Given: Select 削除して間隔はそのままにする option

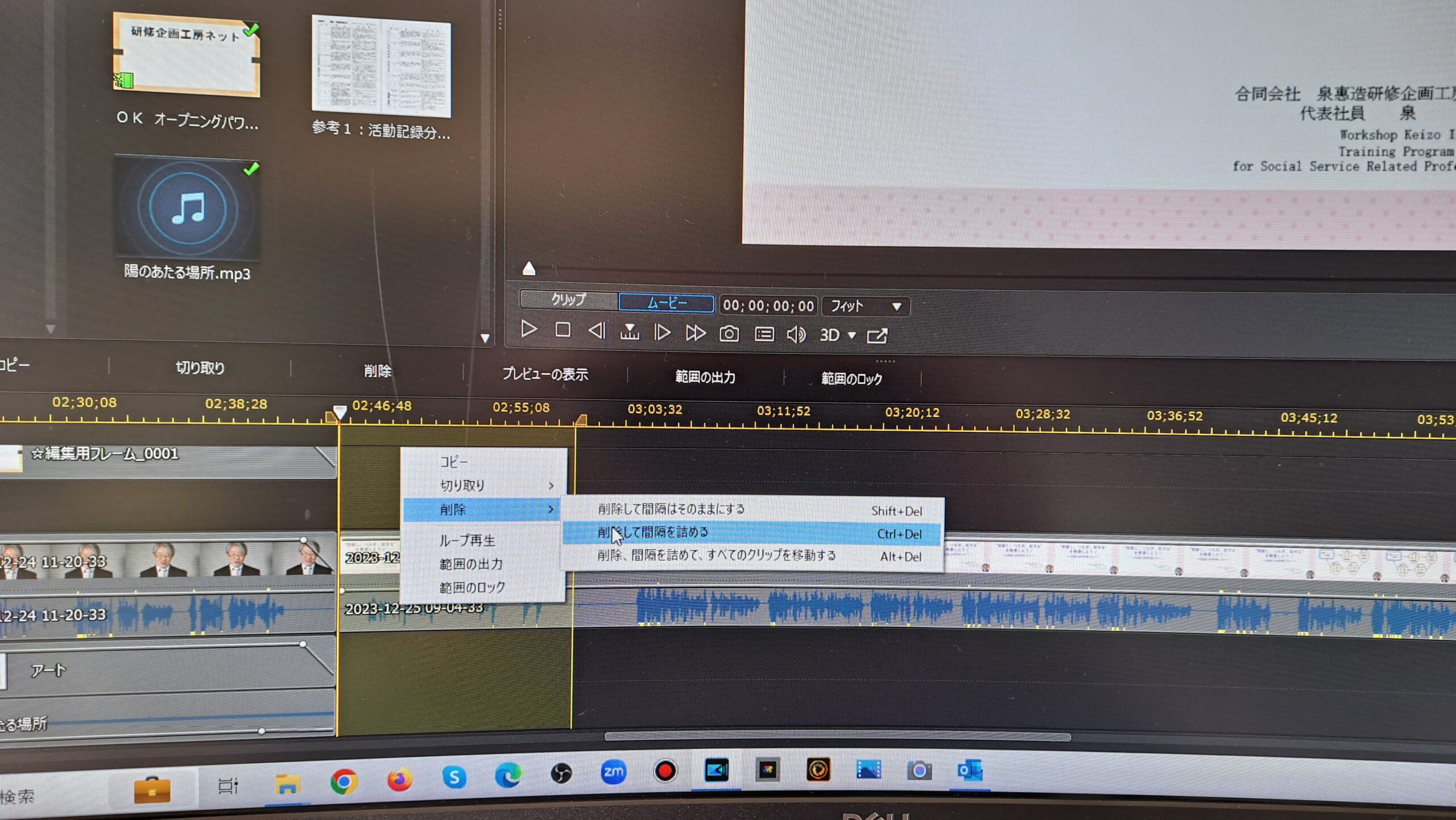Looking at the screenshot, I should coord(752,510).
